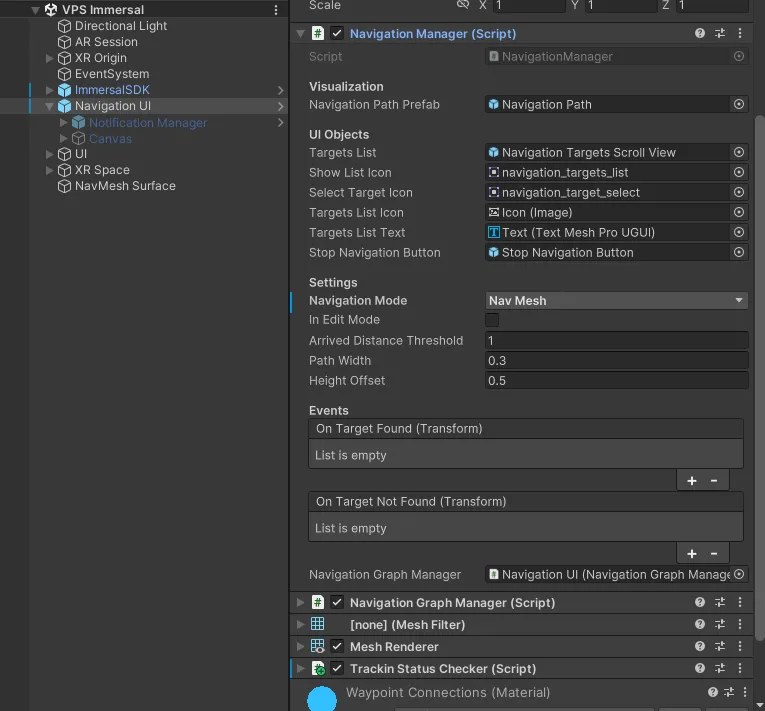Open object picker for Targets List Icon
Image resolution: width=765 pixels, height=711 pixels.
point(739,212)
